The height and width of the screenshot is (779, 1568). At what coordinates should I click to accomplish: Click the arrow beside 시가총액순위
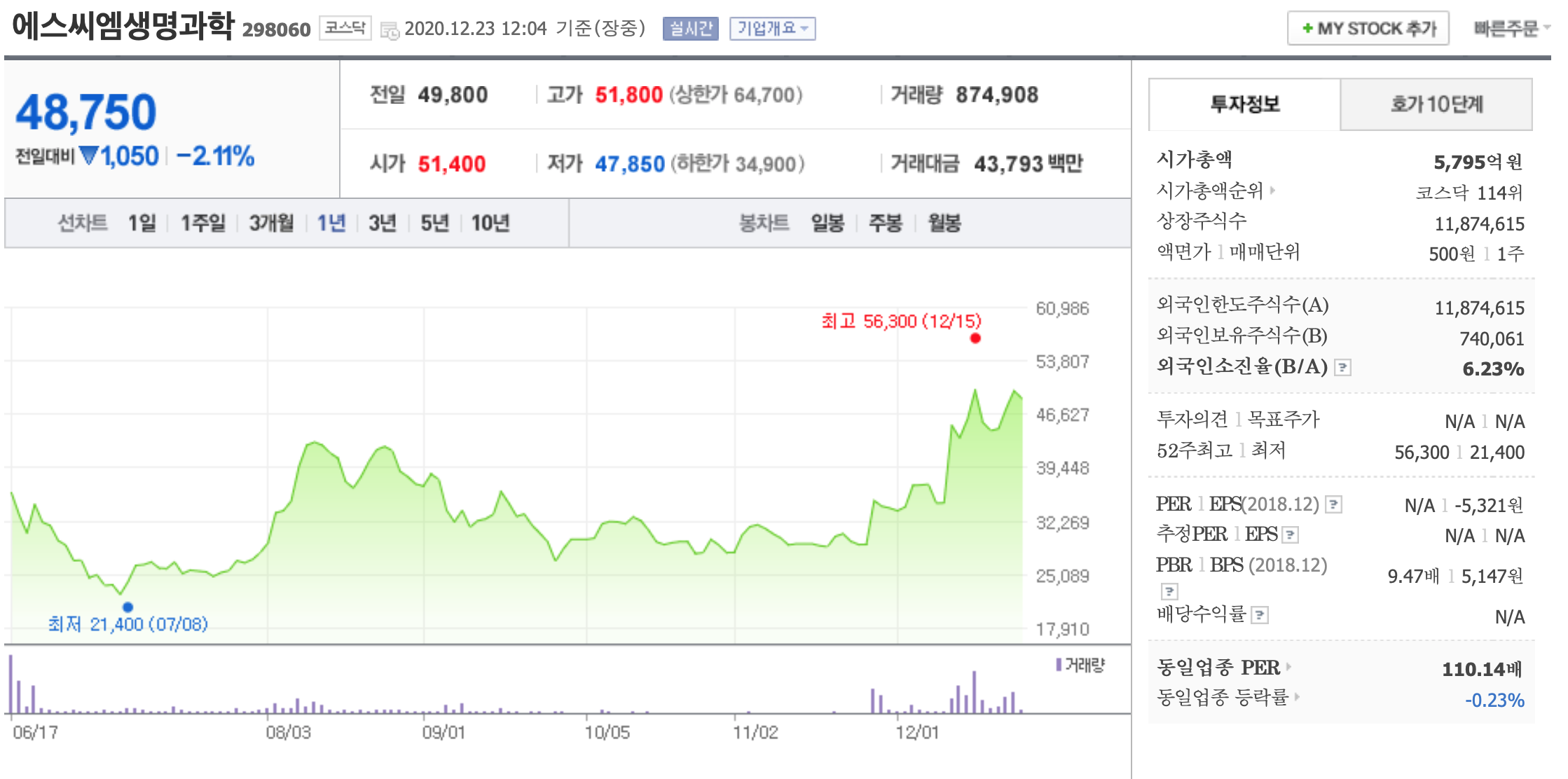click(x=1272, y=190)
